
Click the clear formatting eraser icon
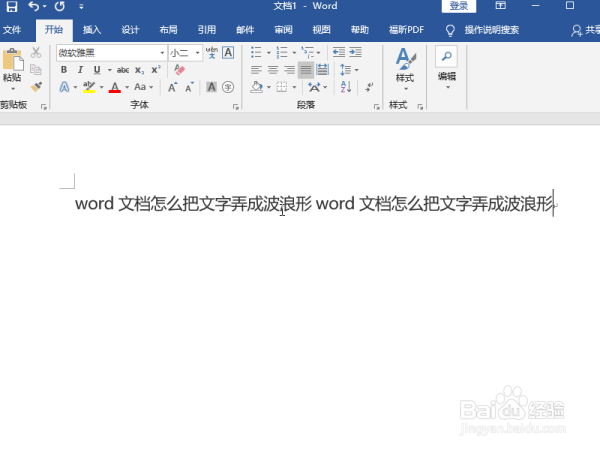(x=179, y=70)
